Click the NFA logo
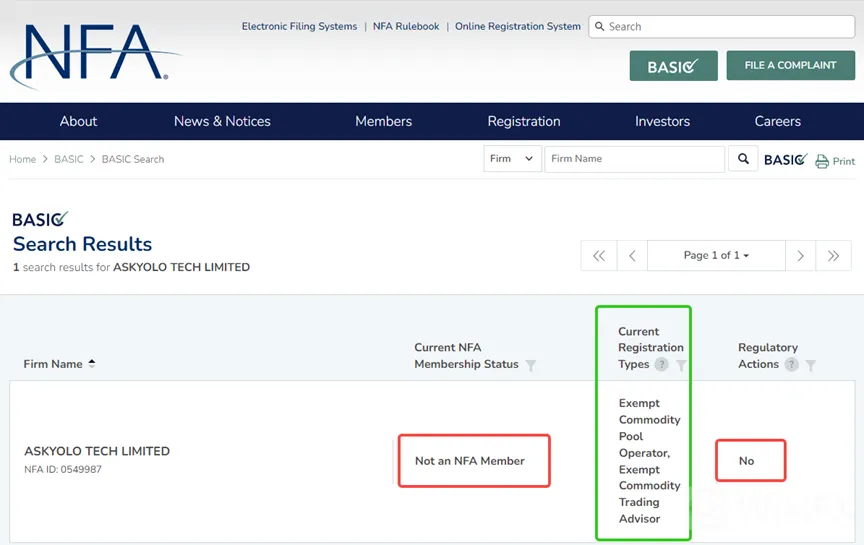The height and width of the screenshot is (545, 864). pos(94,55)
